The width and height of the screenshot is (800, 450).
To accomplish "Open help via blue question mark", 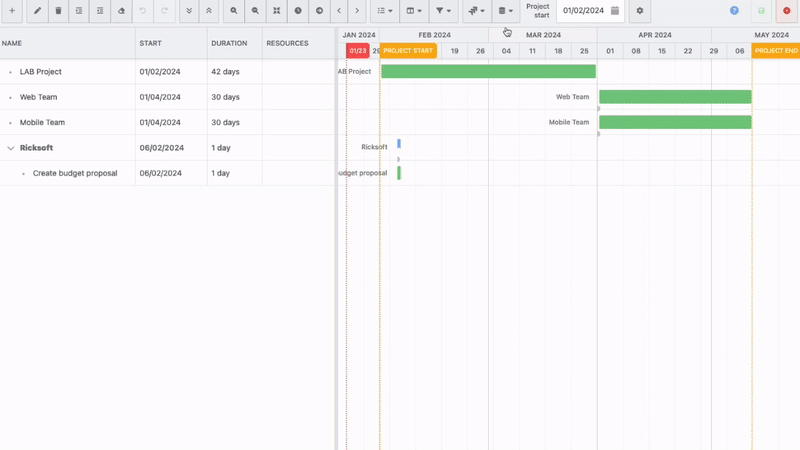I will [x=734, y=11].
